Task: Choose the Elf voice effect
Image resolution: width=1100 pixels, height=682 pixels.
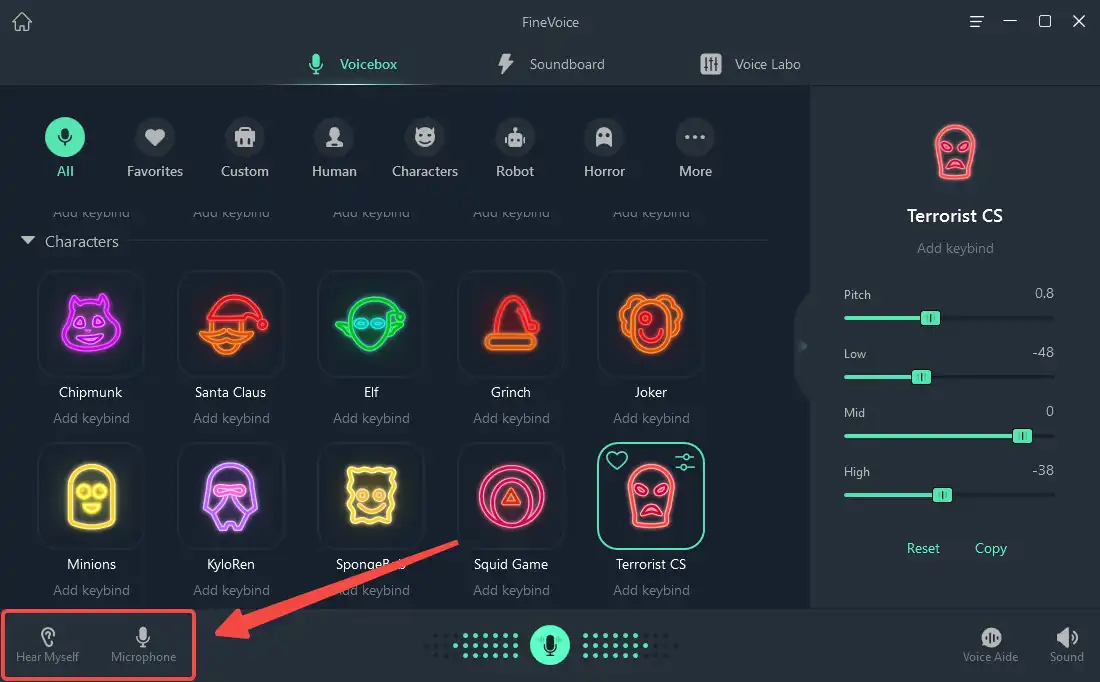Action: 371,323
